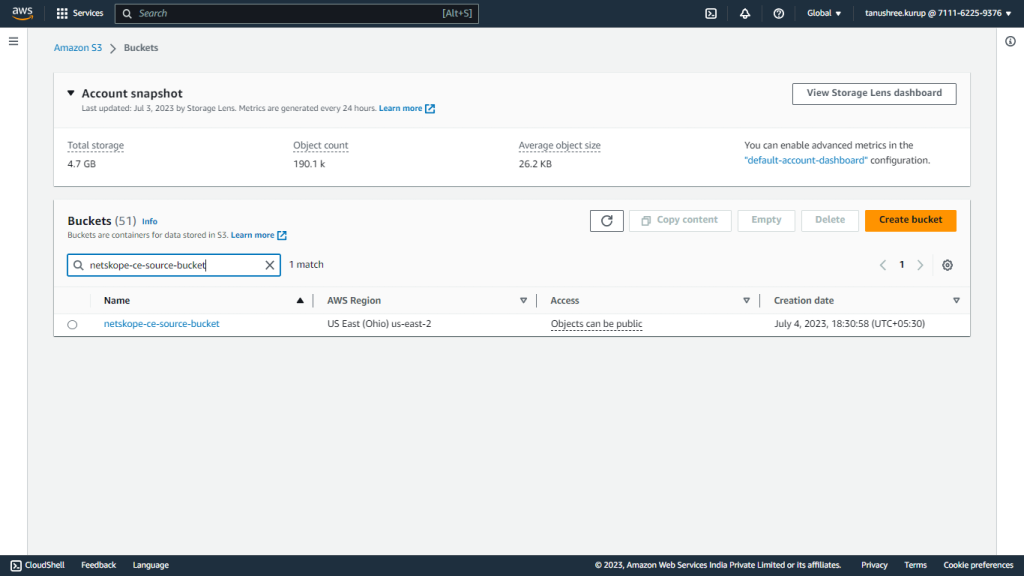Click View Storage Lens dashboard

click(874, 93)
